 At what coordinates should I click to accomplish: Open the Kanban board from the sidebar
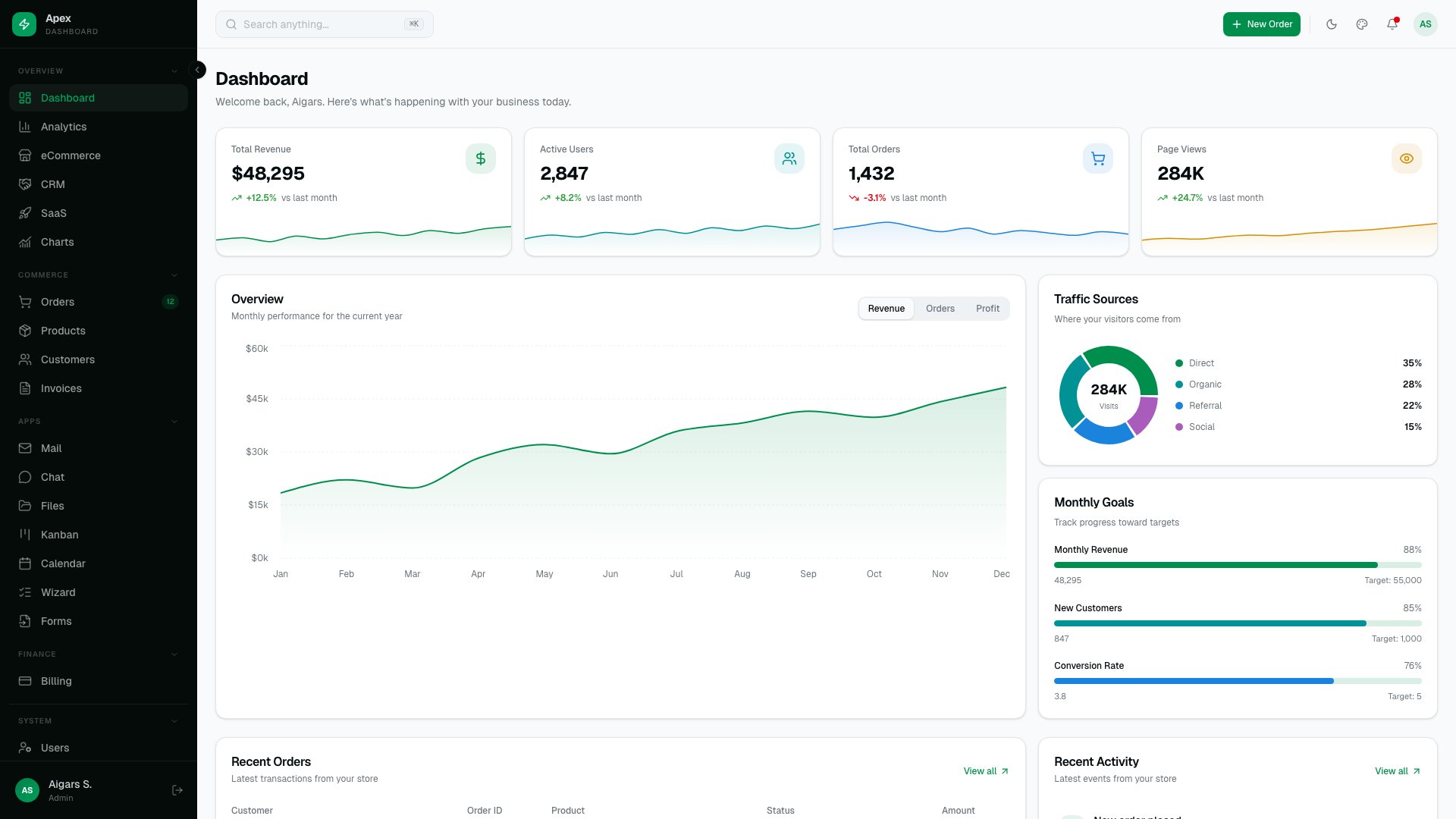pos(59,535)
